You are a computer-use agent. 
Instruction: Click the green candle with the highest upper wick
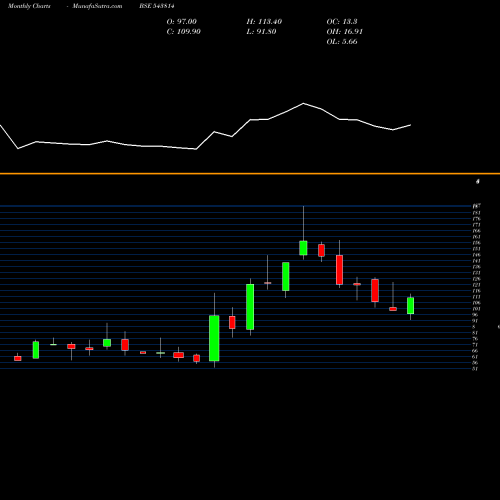click(x=303, y=248)
